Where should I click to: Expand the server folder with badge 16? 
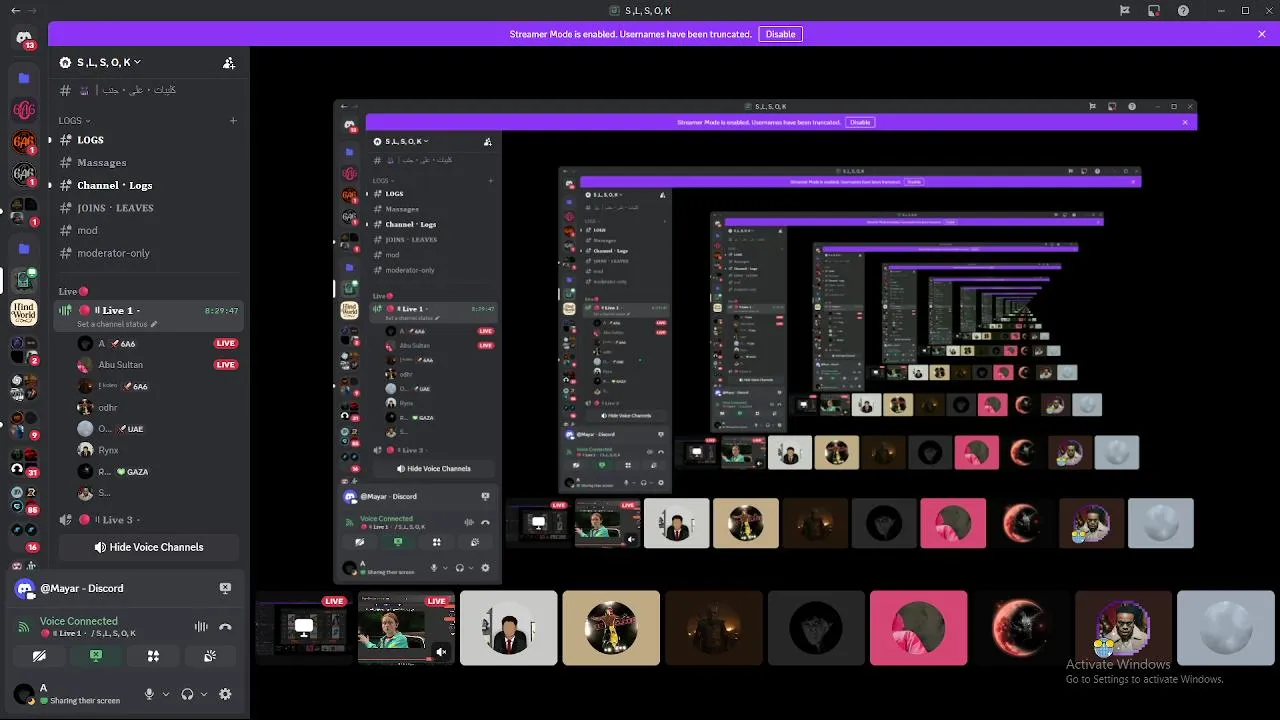(24, 537)
